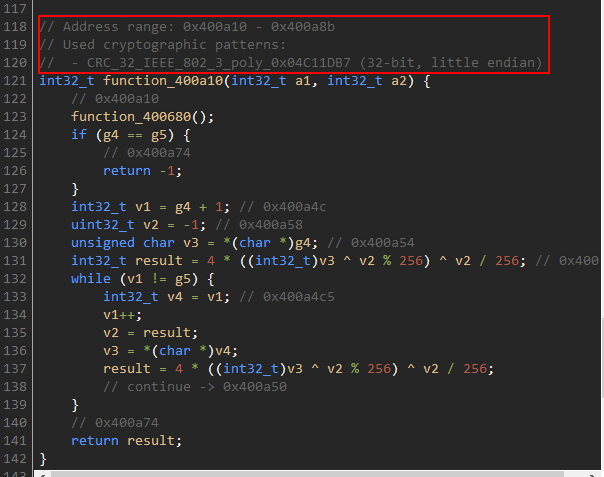The width and height of the screenshot is (604, 477).
Task: Click the 'v3 = *(char *)v4;' assignment
Action: 170,351
